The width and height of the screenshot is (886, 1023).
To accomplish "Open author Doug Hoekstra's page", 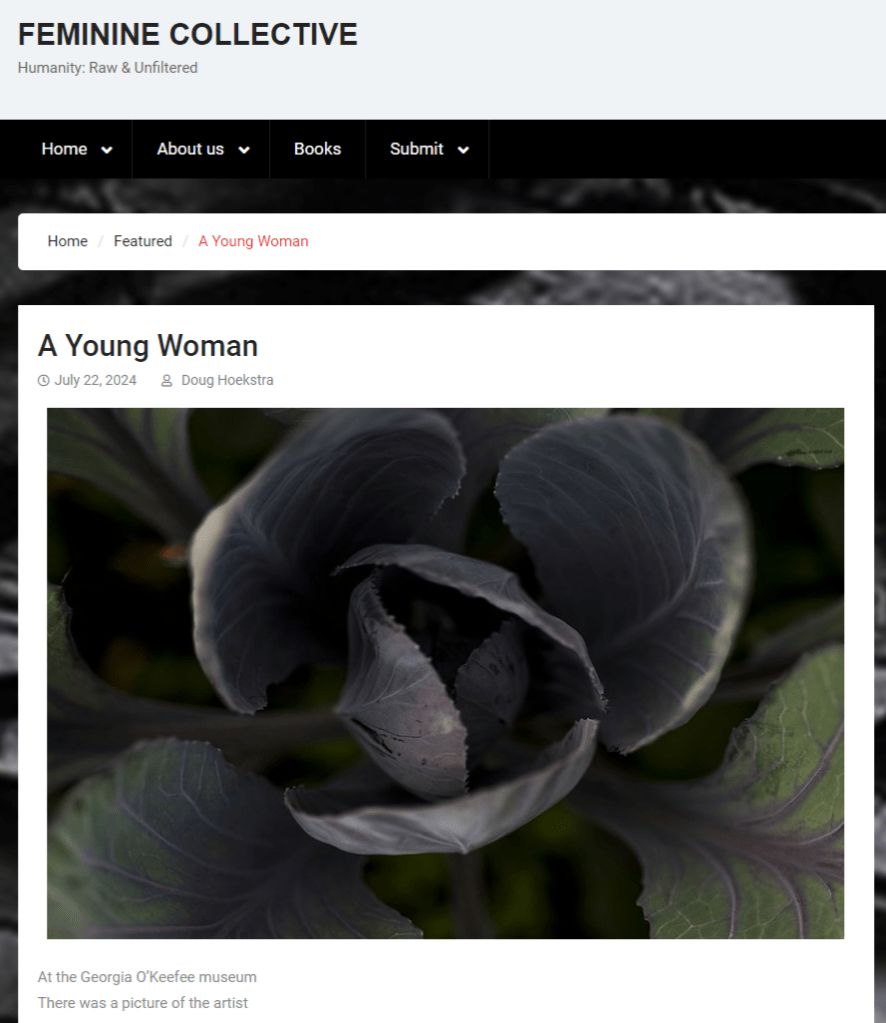I will click(x=227, y=380).
